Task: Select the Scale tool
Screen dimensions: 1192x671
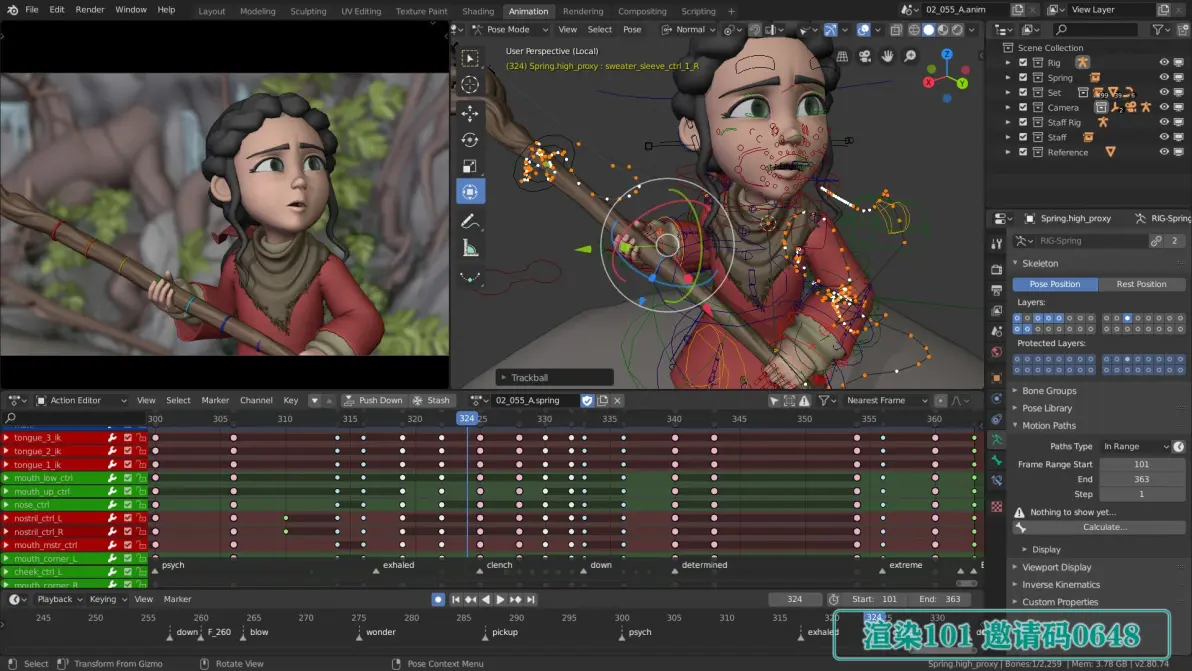Action: coord(470,166)
